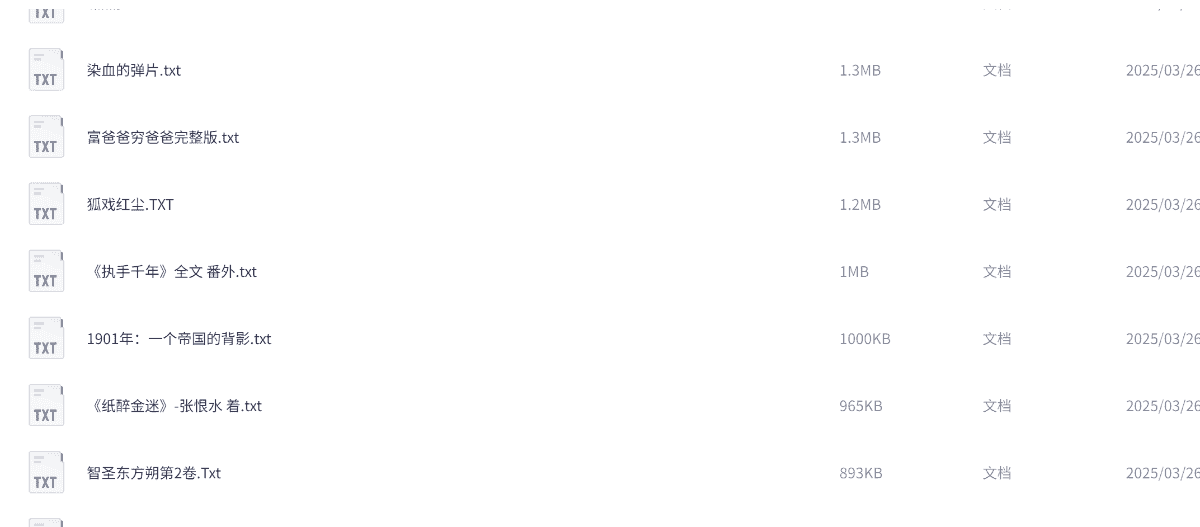Click the file name 狐戏红尘.TXT
1200x527 pixels.
[x=130, y=204]
